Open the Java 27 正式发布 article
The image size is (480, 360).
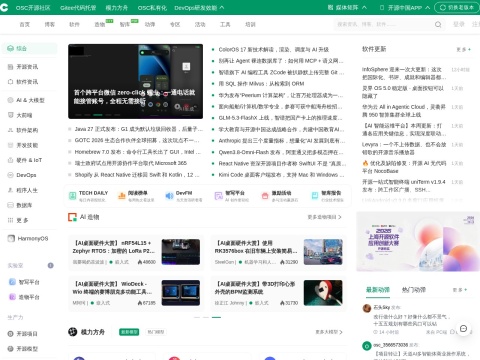138,129
